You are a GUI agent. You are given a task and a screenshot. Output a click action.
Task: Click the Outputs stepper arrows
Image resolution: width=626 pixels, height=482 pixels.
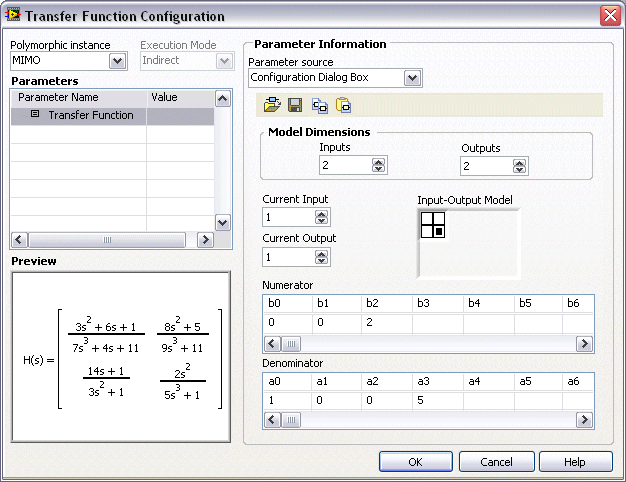click(519, 166)
